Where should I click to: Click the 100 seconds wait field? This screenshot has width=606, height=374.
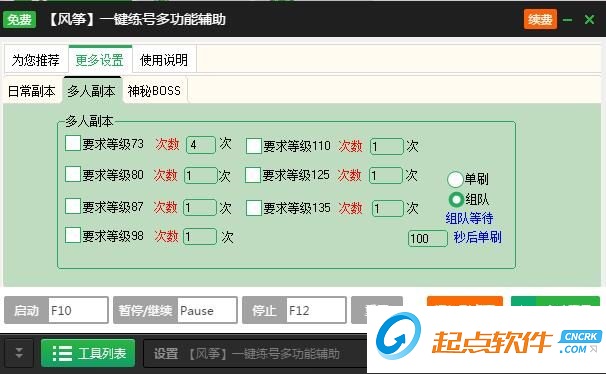(428, 238)
